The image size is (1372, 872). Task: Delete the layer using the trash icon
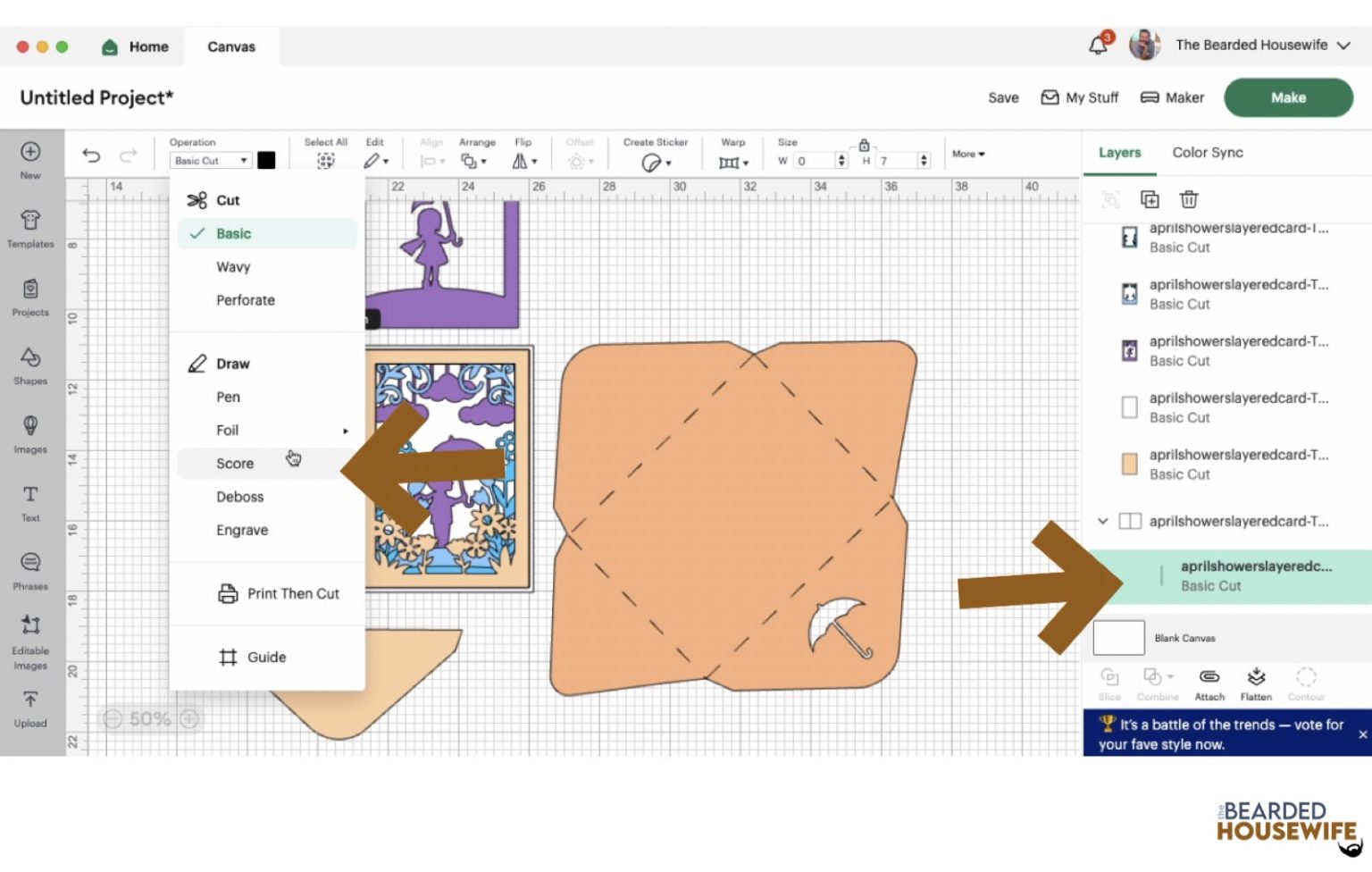1188,199
